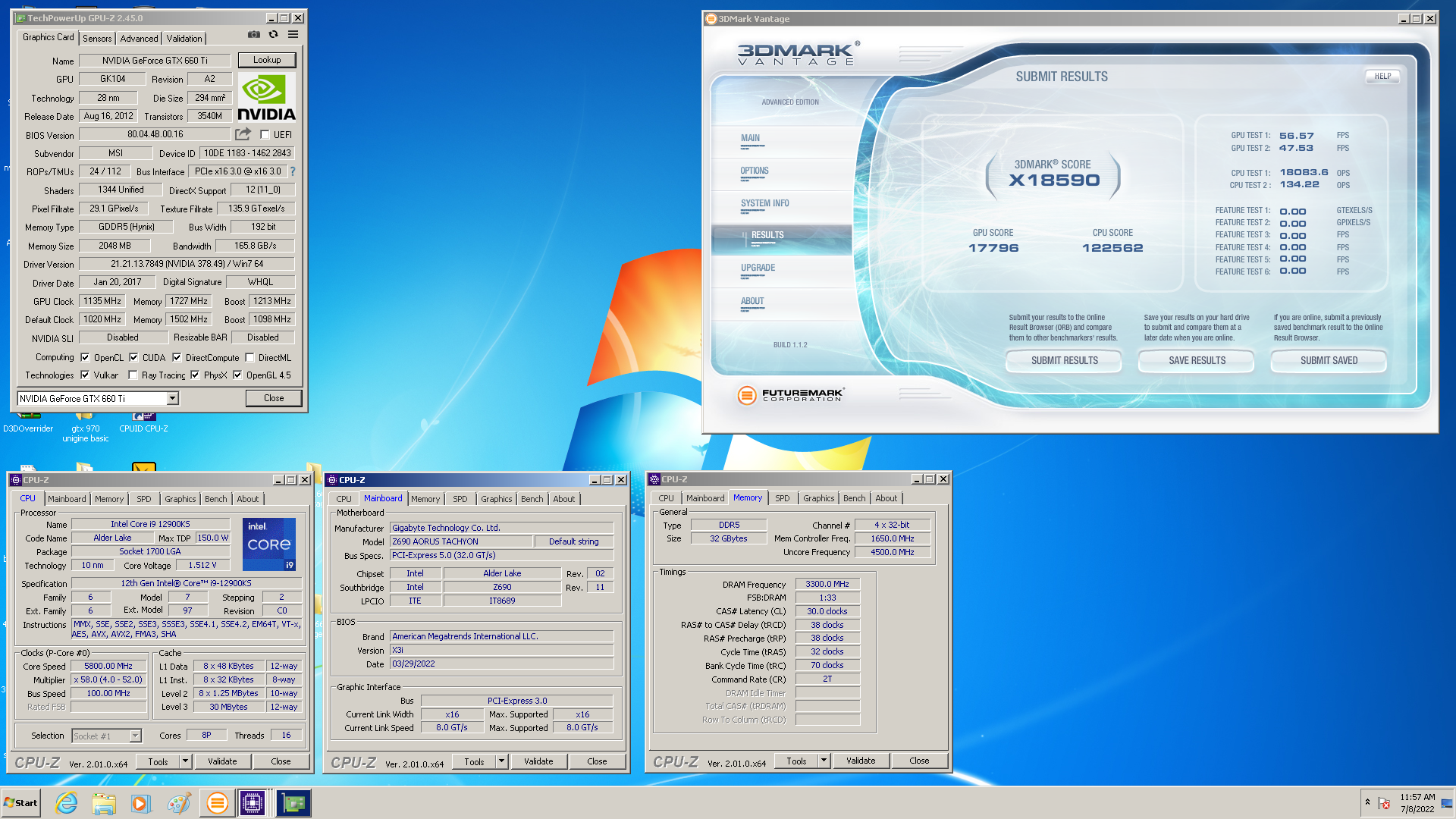Switch to CPU-Z taskbar button
Viewport: 1456px width, 819px height.
253,803
